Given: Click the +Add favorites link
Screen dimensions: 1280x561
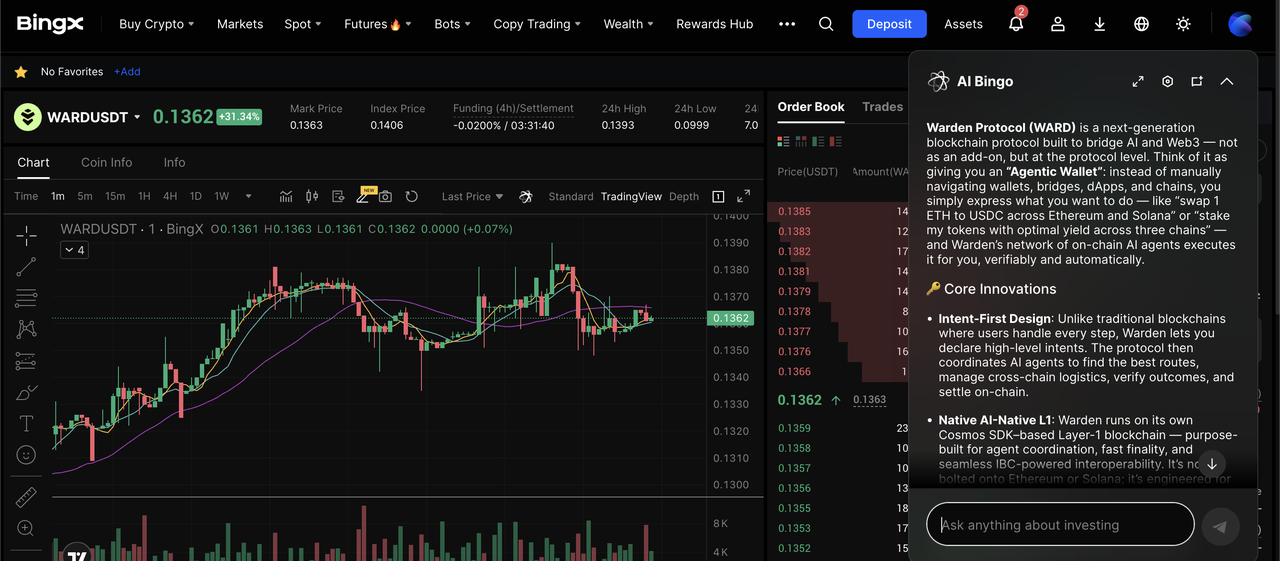Looking at the screenshot, I should tap(127, 72).
